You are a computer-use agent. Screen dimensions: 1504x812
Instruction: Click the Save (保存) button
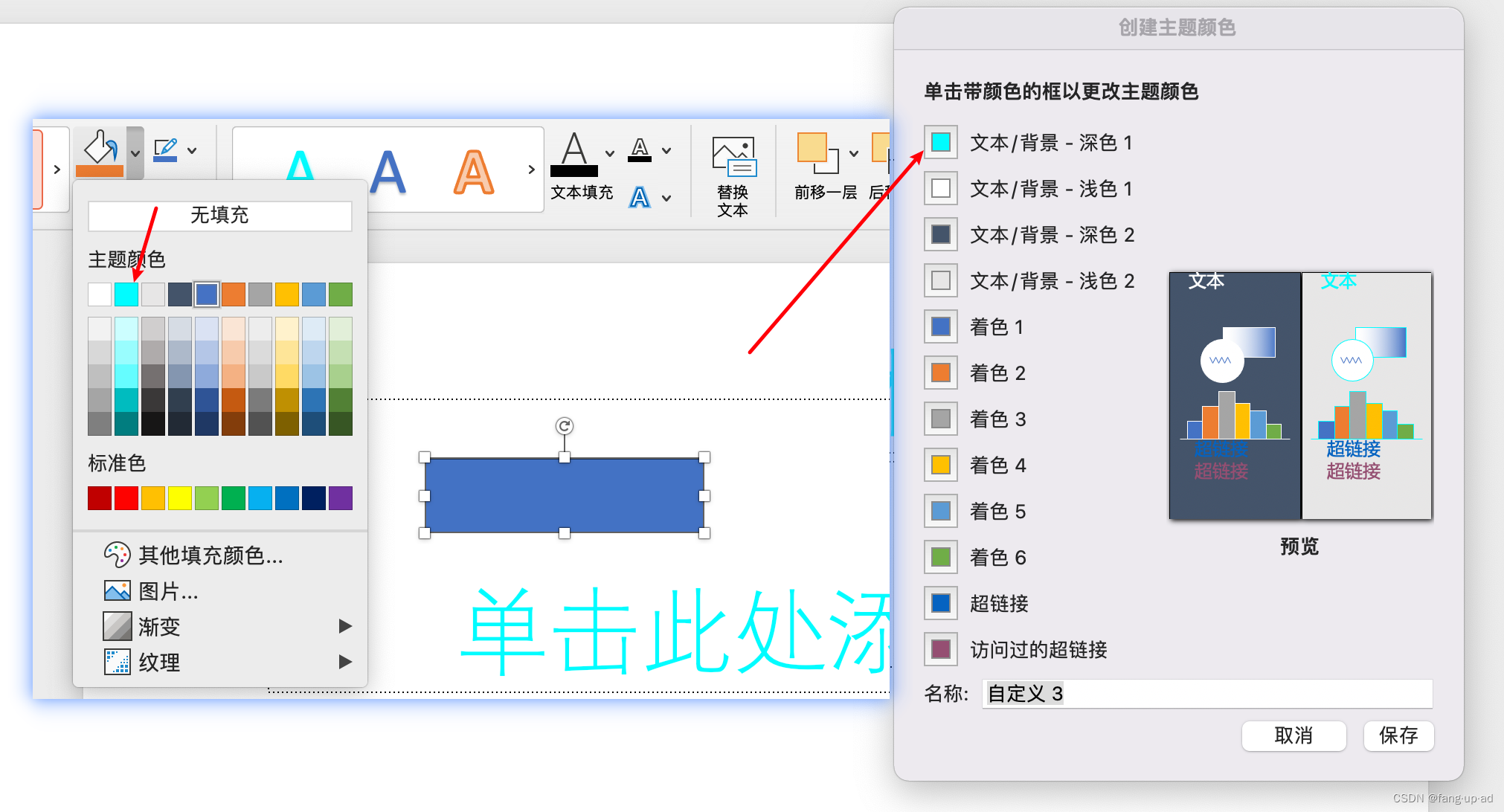1398,735
